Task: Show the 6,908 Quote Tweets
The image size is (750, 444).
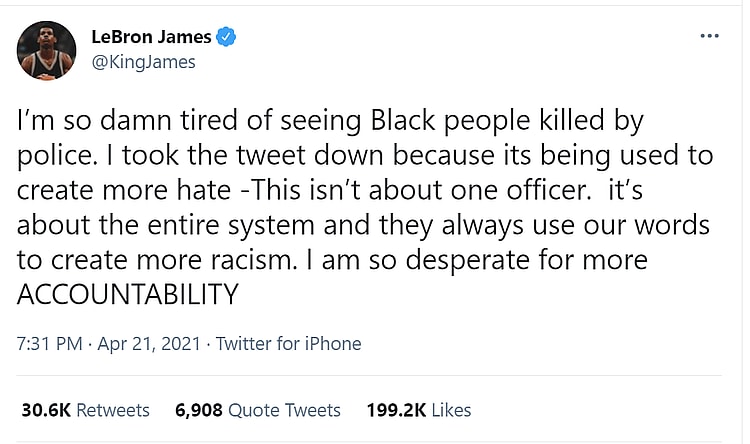Action: coord(257,410)
